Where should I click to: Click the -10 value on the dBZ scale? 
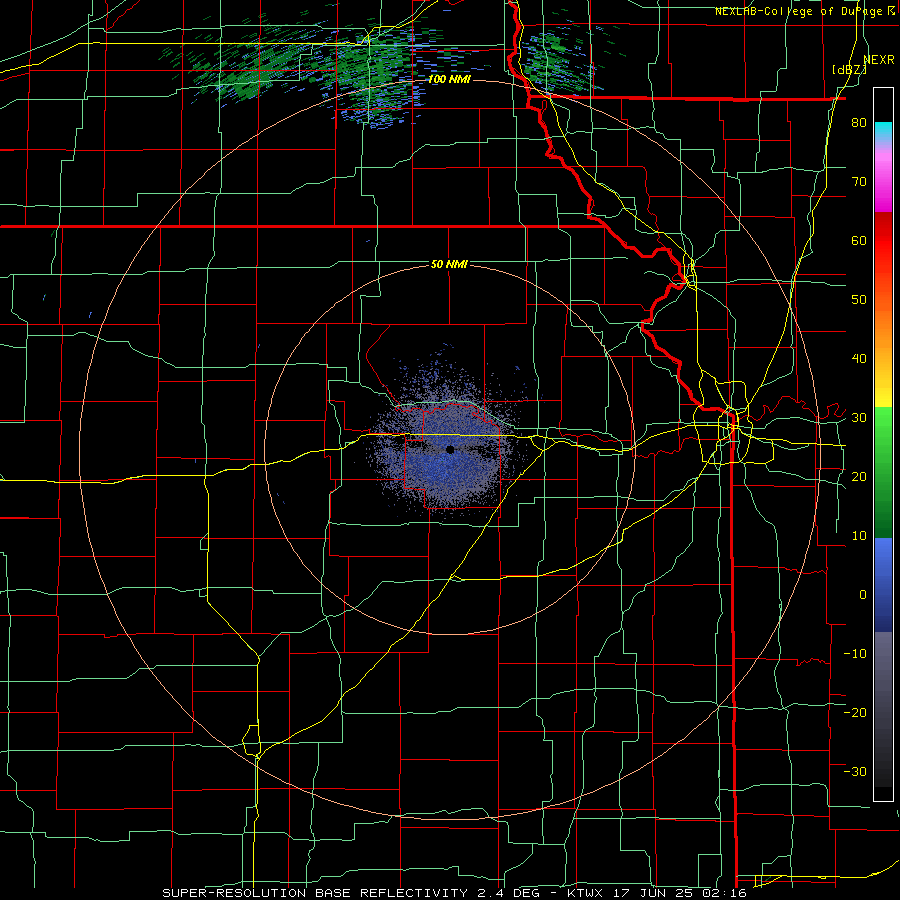click(855, 653)
